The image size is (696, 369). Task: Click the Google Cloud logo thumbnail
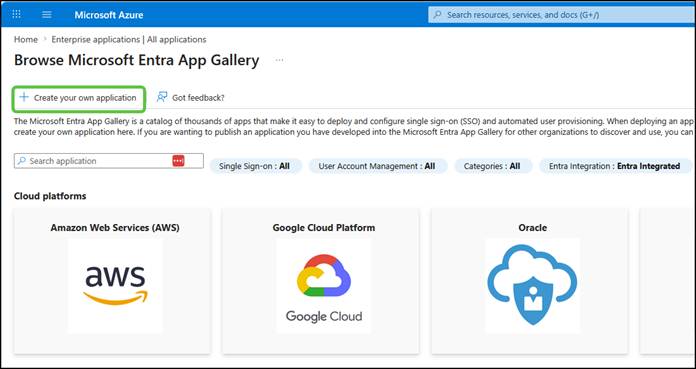pos(324,286)
